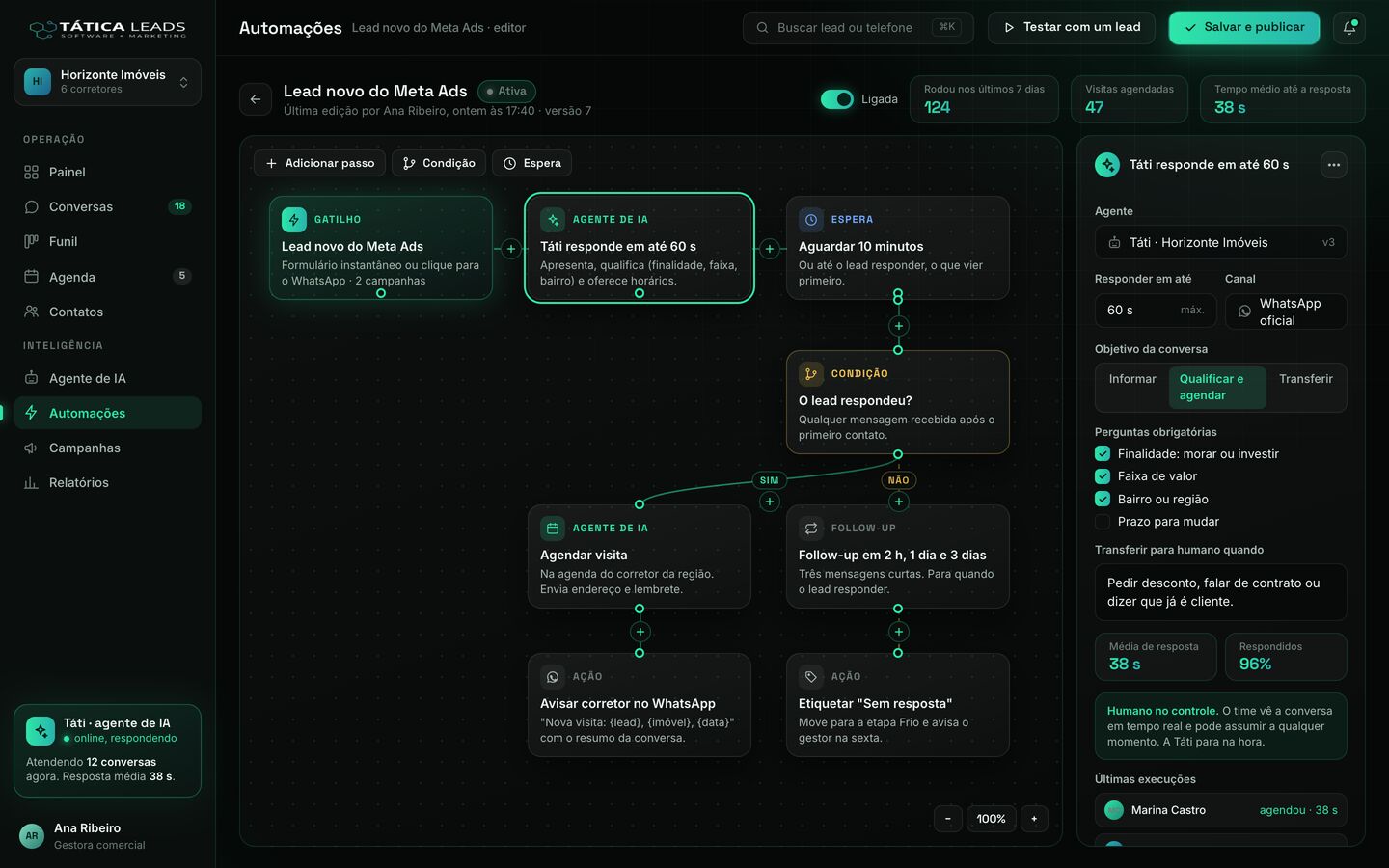The height and width of the screenshot is (868, 1389).
Task: Open Conversas in the sidebar
Action: [107, 206]
